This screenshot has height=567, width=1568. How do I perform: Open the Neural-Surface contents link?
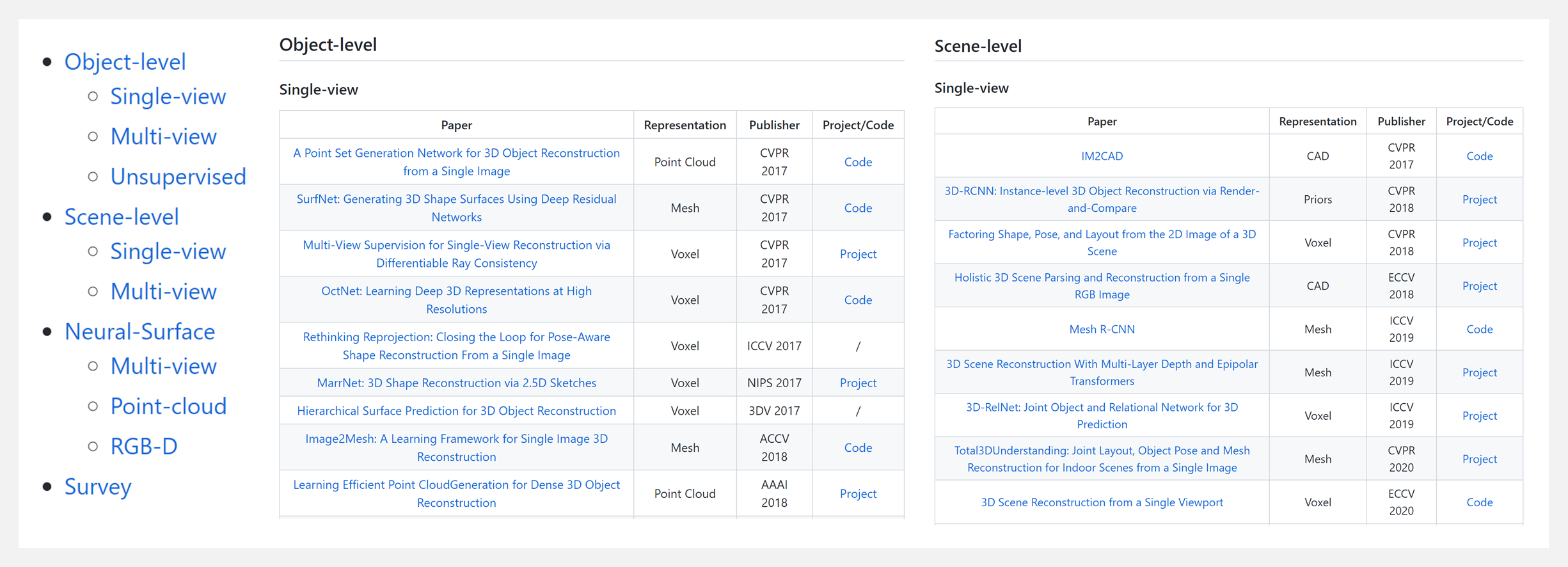coord(140,331)
